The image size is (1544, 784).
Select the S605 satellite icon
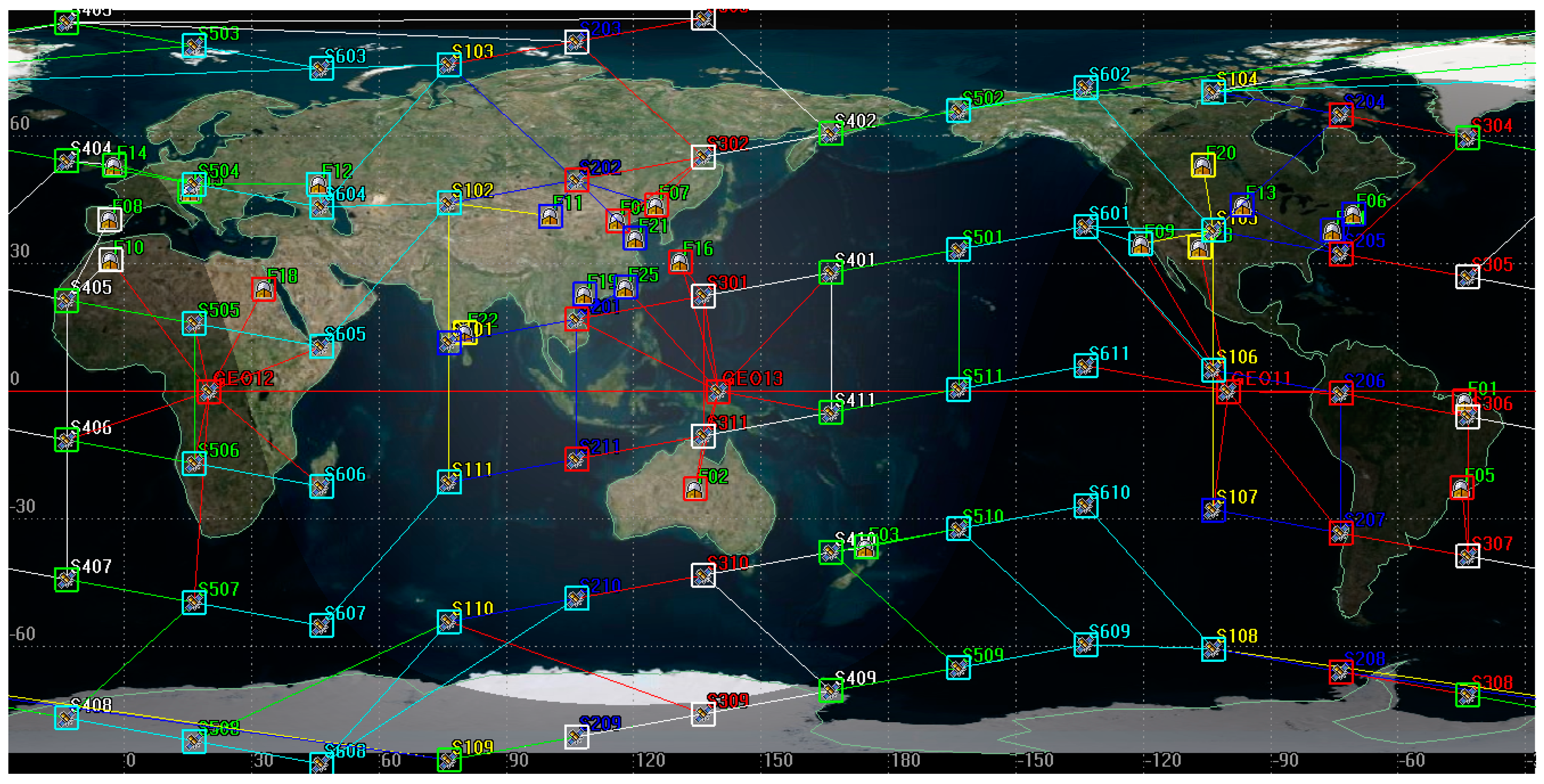click(x=321, y=346)
